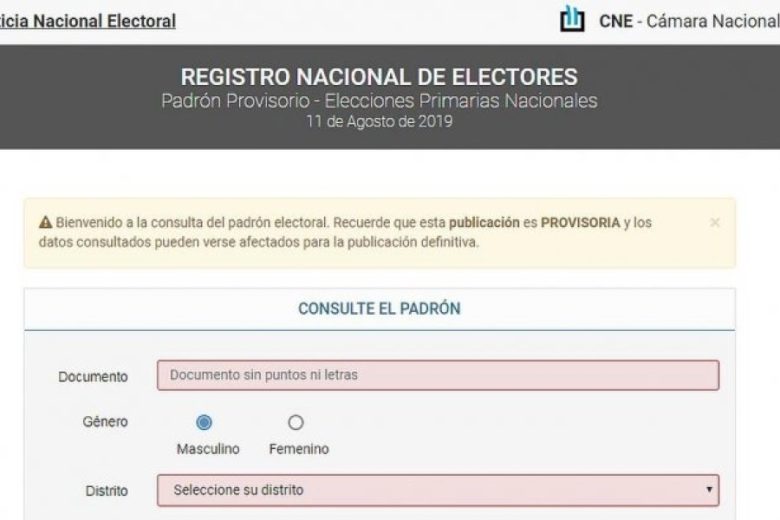
Task: Click the Distrito field label
Action: point(106,491)
